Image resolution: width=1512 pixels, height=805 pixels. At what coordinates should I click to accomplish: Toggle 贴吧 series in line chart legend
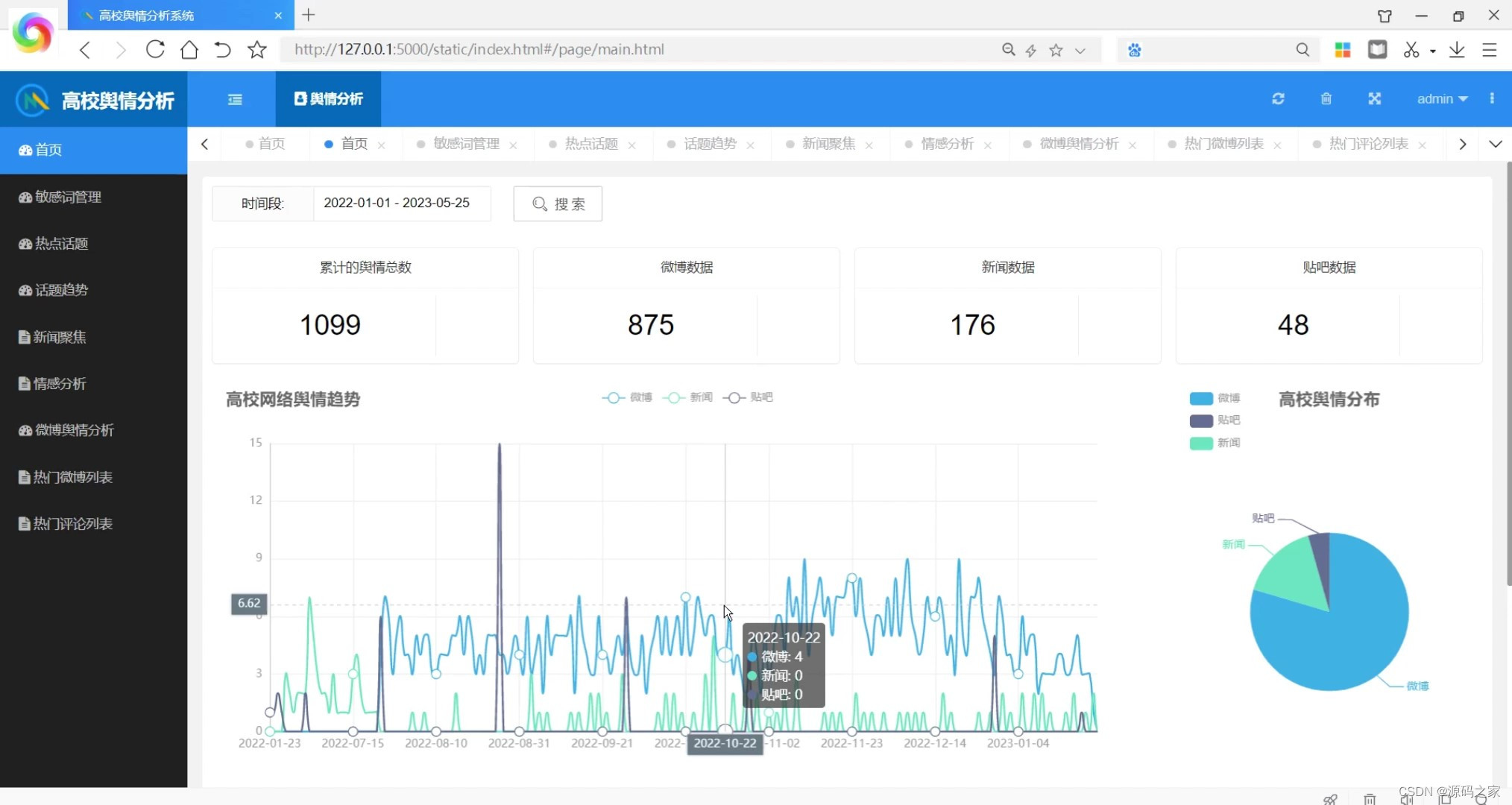(x=748, y=397)
